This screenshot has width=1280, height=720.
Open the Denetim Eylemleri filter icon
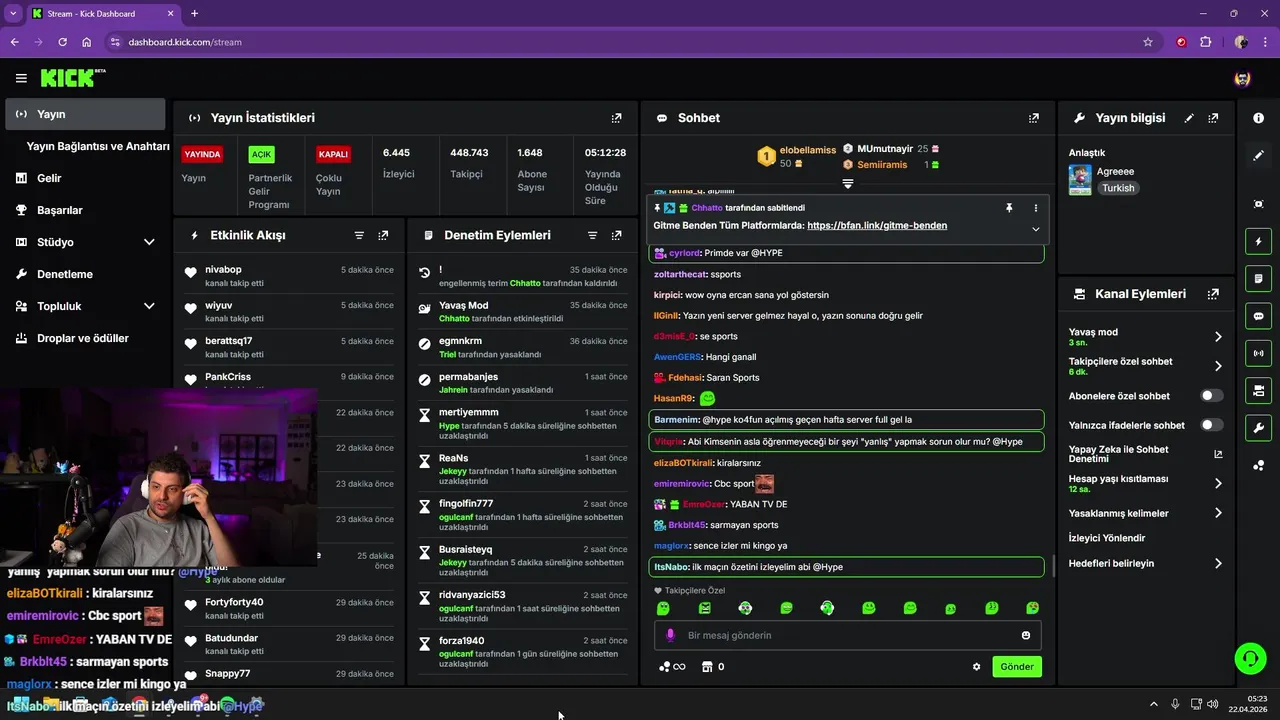click(x=592, y=235)
